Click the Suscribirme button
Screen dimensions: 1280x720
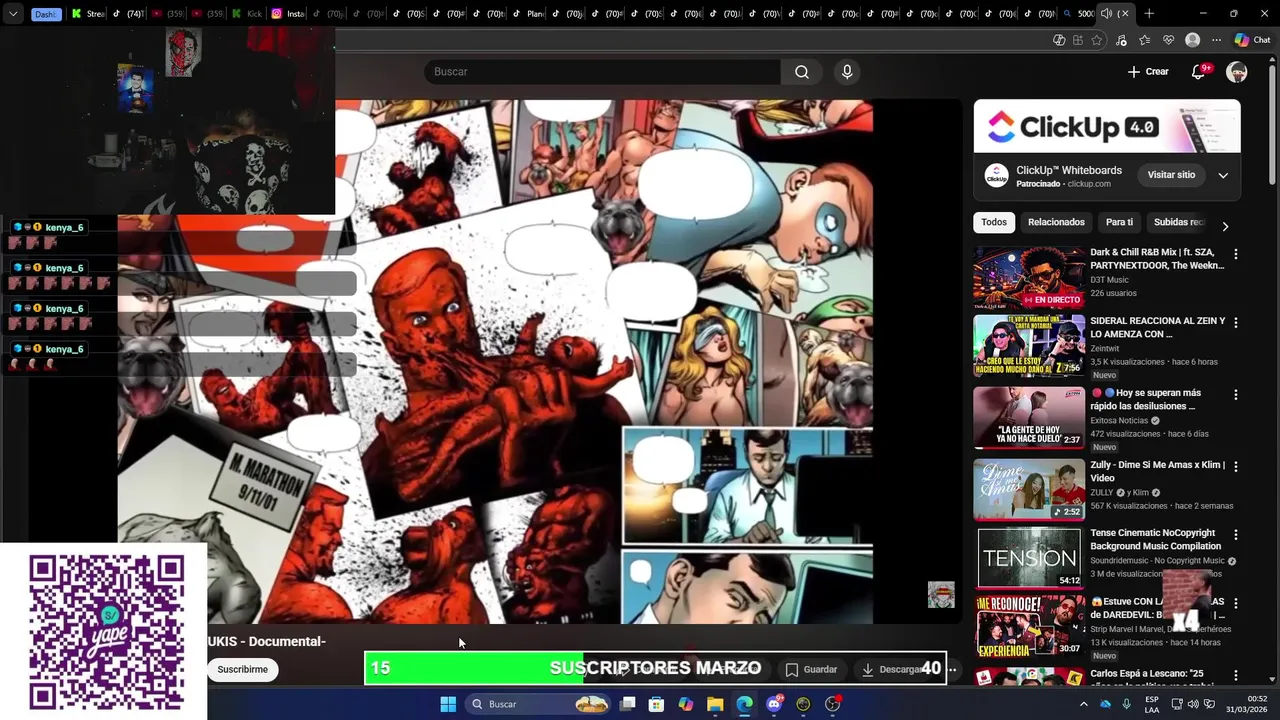pos(243,670)
